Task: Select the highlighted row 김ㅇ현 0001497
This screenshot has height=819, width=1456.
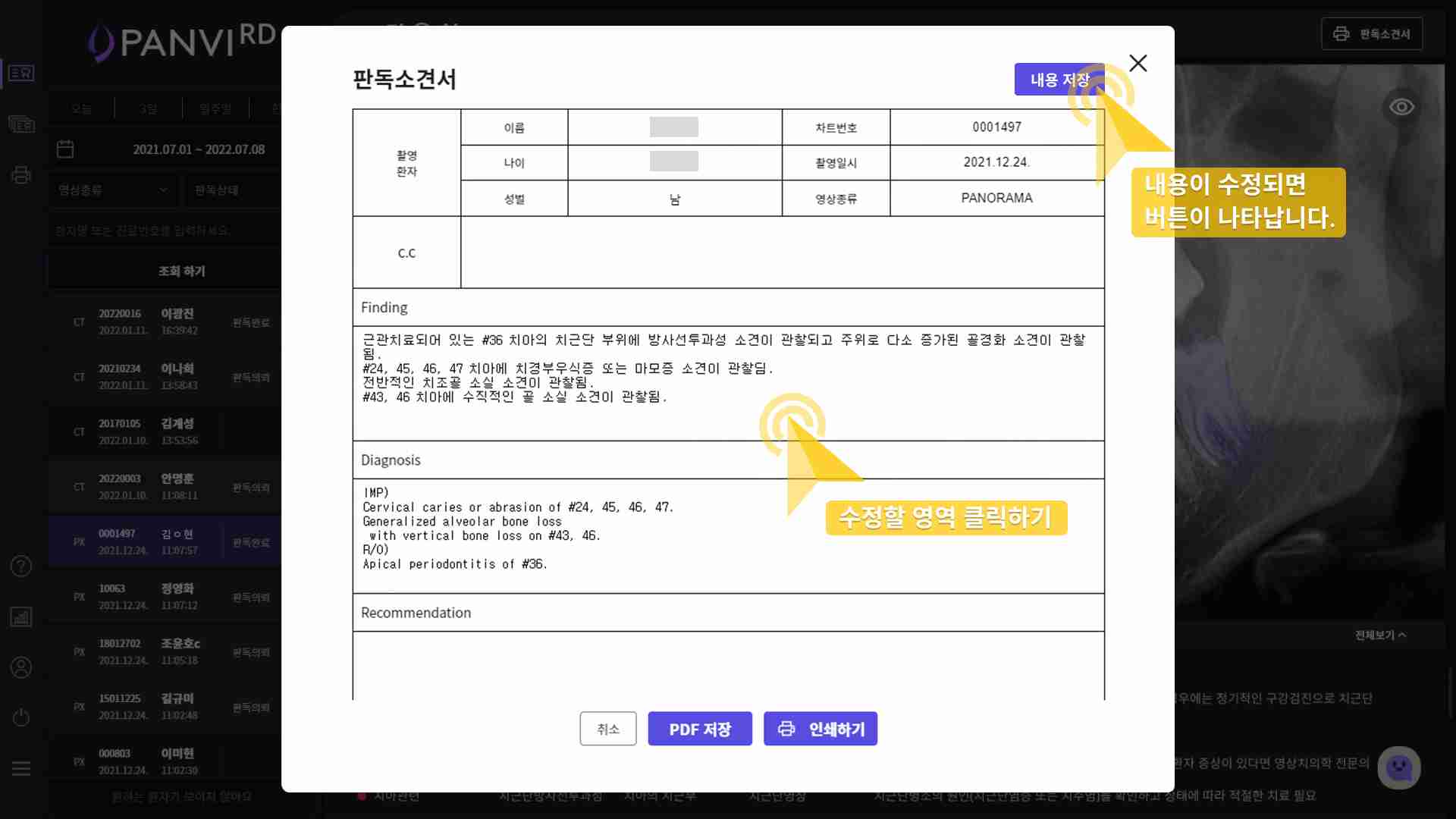Action: click(165, 541)
